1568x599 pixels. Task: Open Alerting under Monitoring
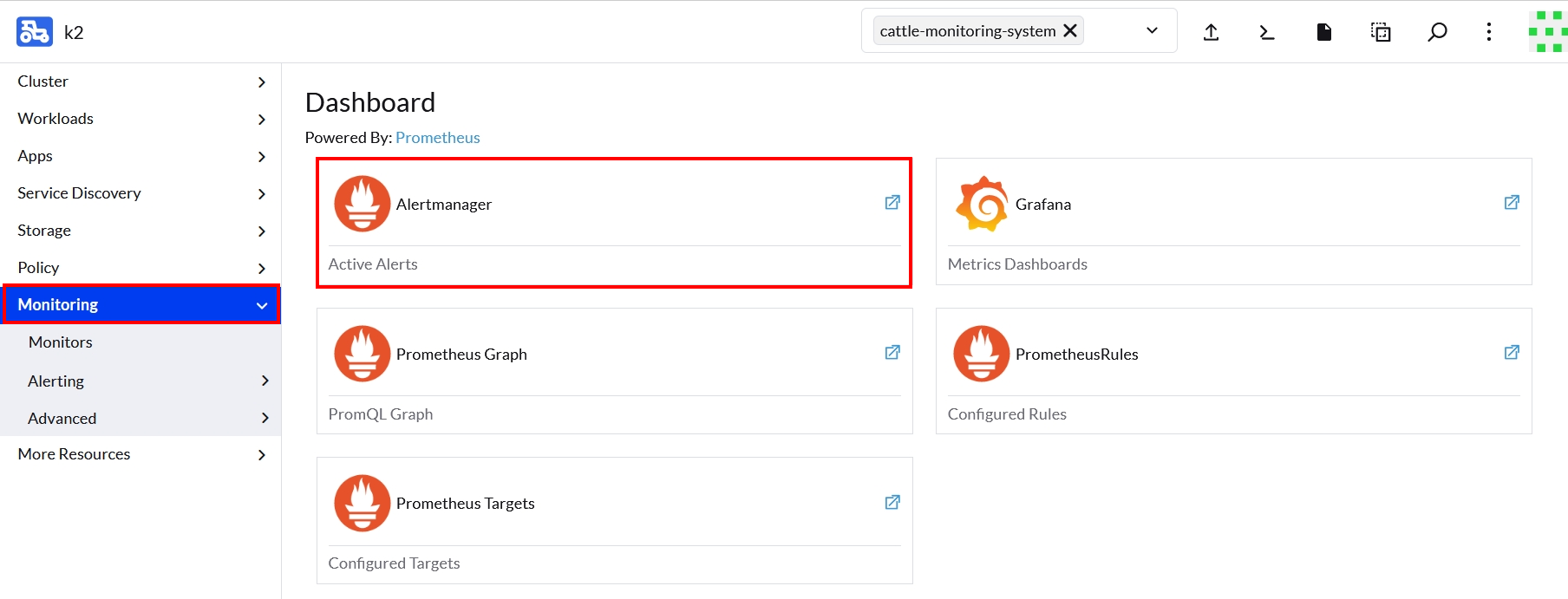pos(56,381)
